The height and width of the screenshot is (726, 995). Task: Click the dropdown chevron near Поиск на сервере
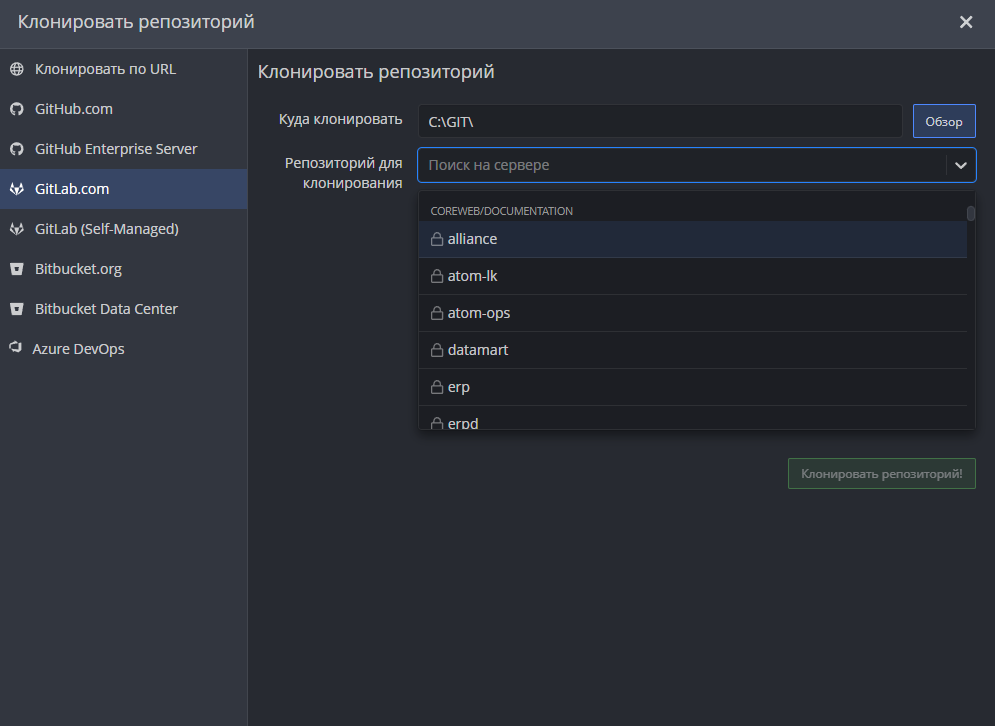click(961, 165)
